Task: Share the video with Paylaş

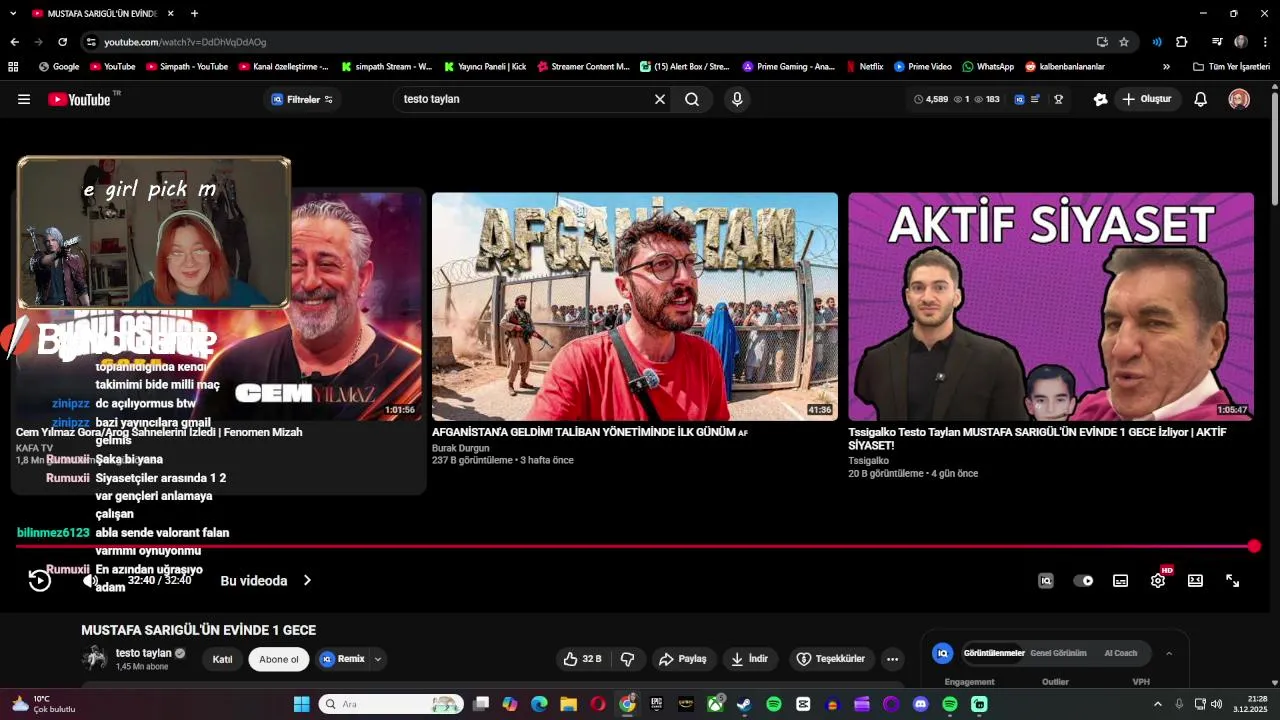Action: 682,659
